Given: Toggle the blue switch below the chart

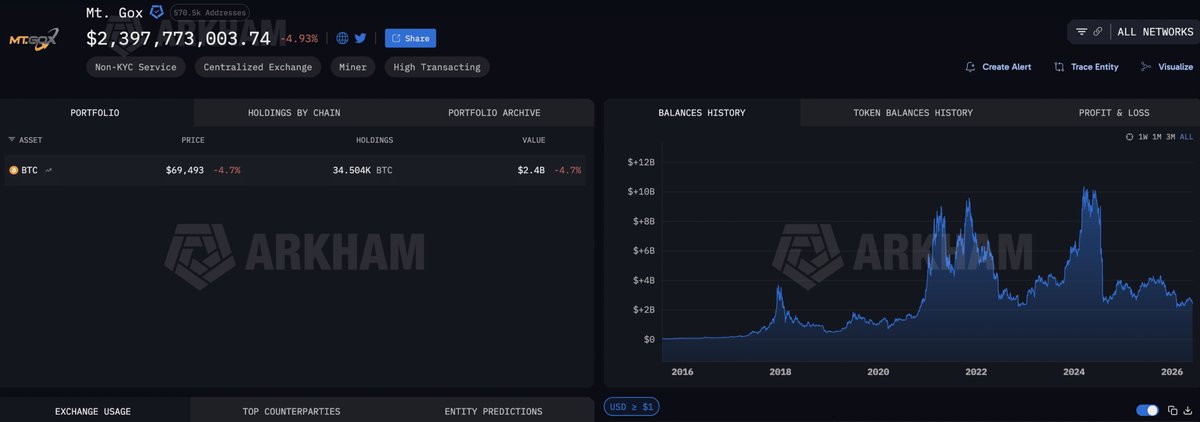Looking at the screenshot, I should (x=1147, y=410).
